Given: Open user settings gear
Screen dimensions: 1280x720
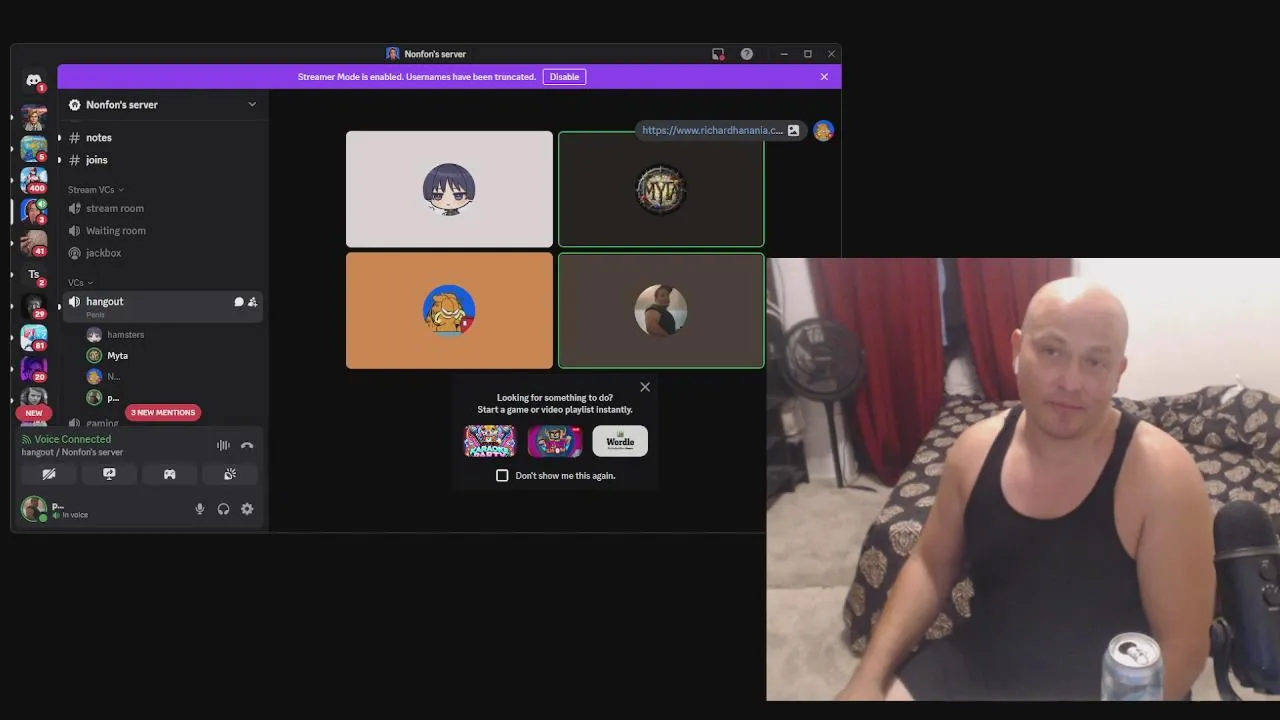Looking at the screenshot, I should click(x=247, y=509).
